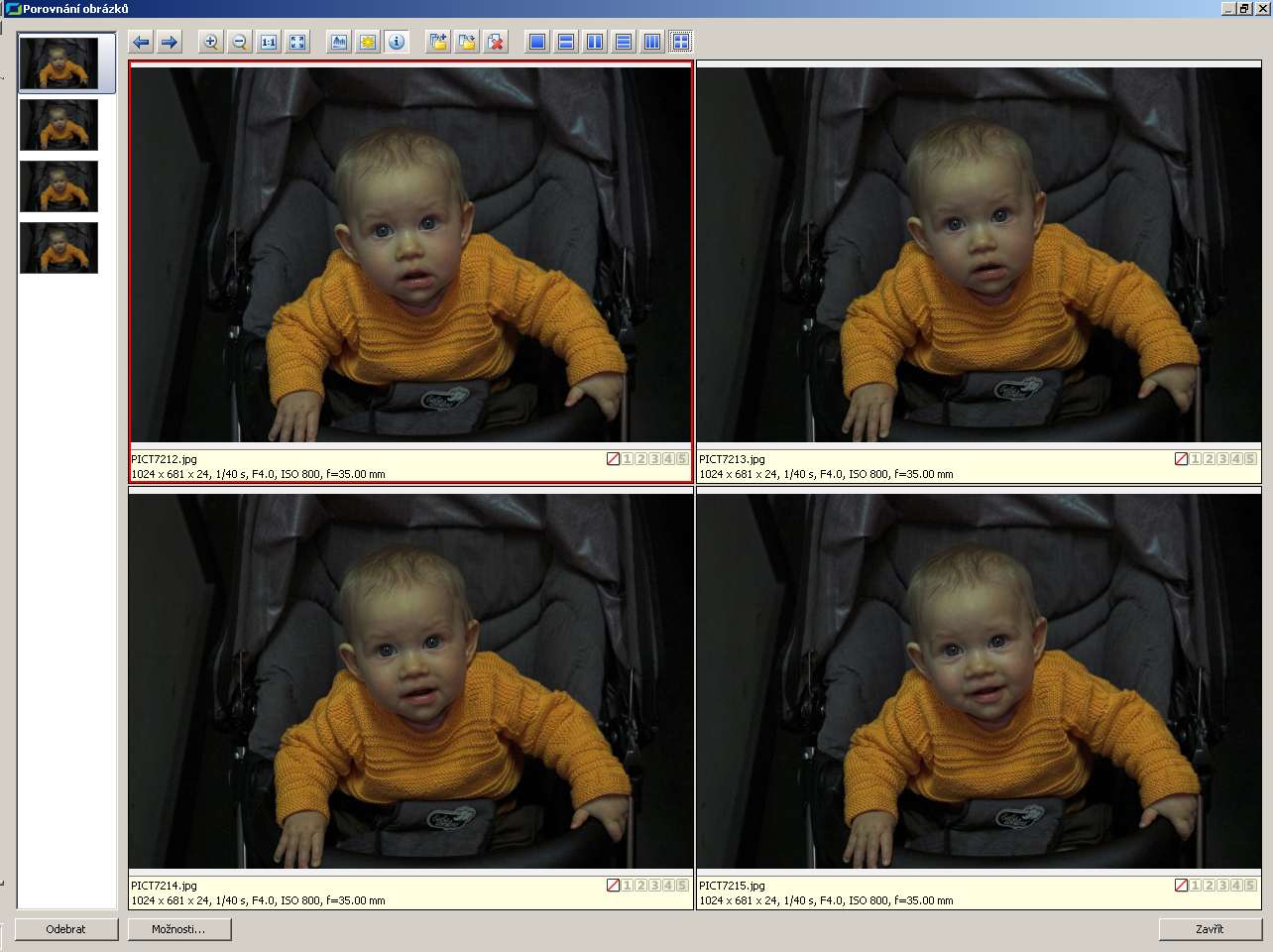Switch to the four-image grid layout
1273x952 pixels.
[x=681, y=42]
